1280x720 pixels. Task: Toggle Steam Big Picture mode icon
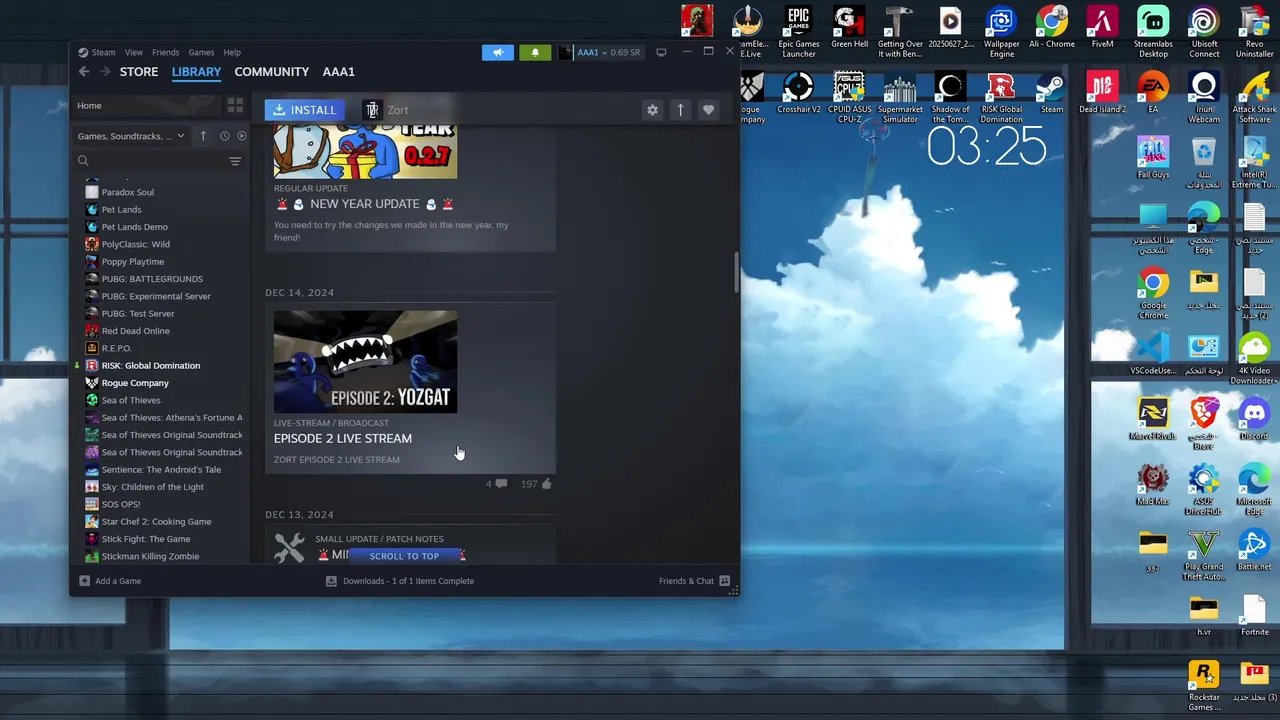coord(661,52)
